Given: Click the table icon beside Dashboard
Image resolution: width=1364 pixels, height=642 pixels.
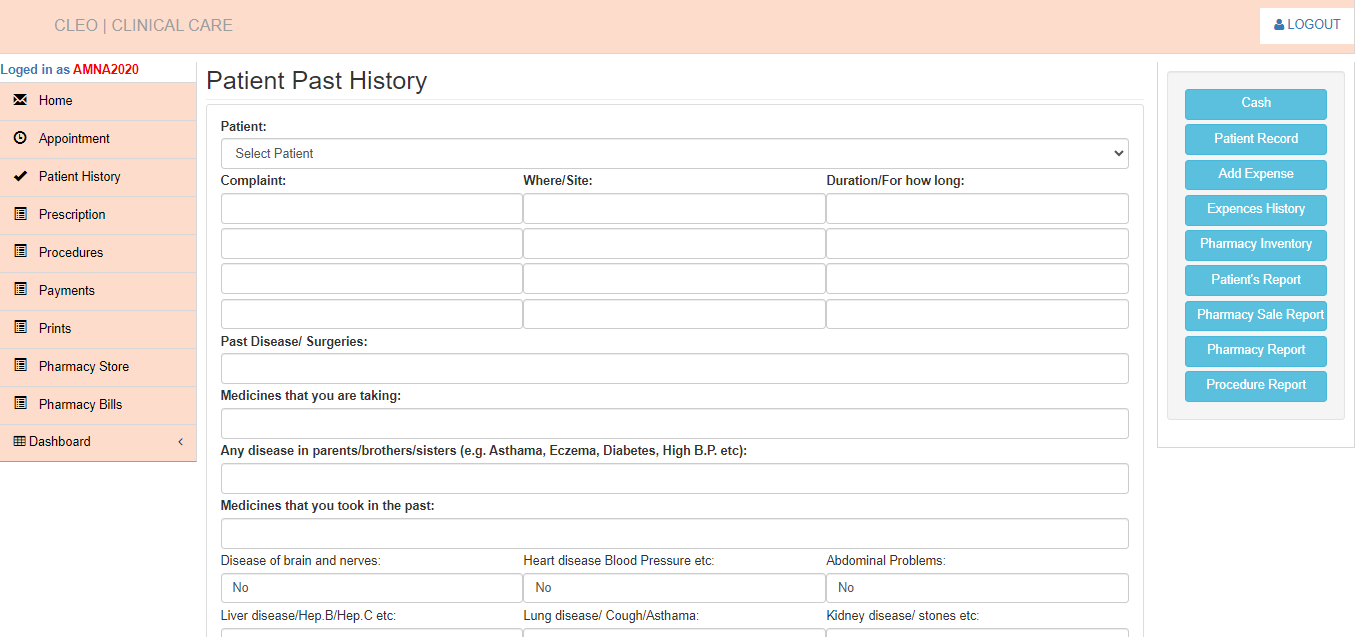Looking at the screenshot, I should 19,442.
